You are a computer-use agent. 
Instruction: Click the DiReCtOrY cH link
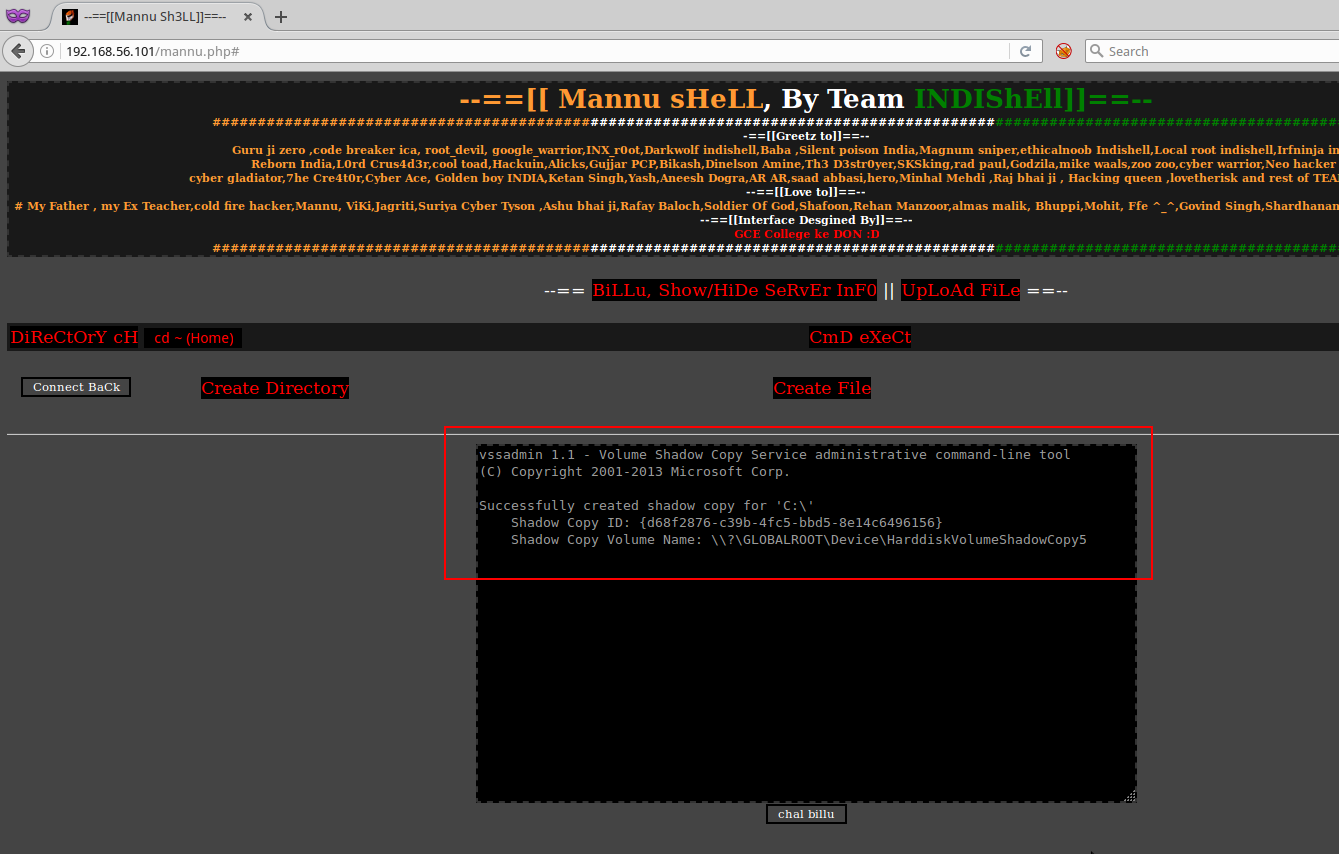point(74,337)
